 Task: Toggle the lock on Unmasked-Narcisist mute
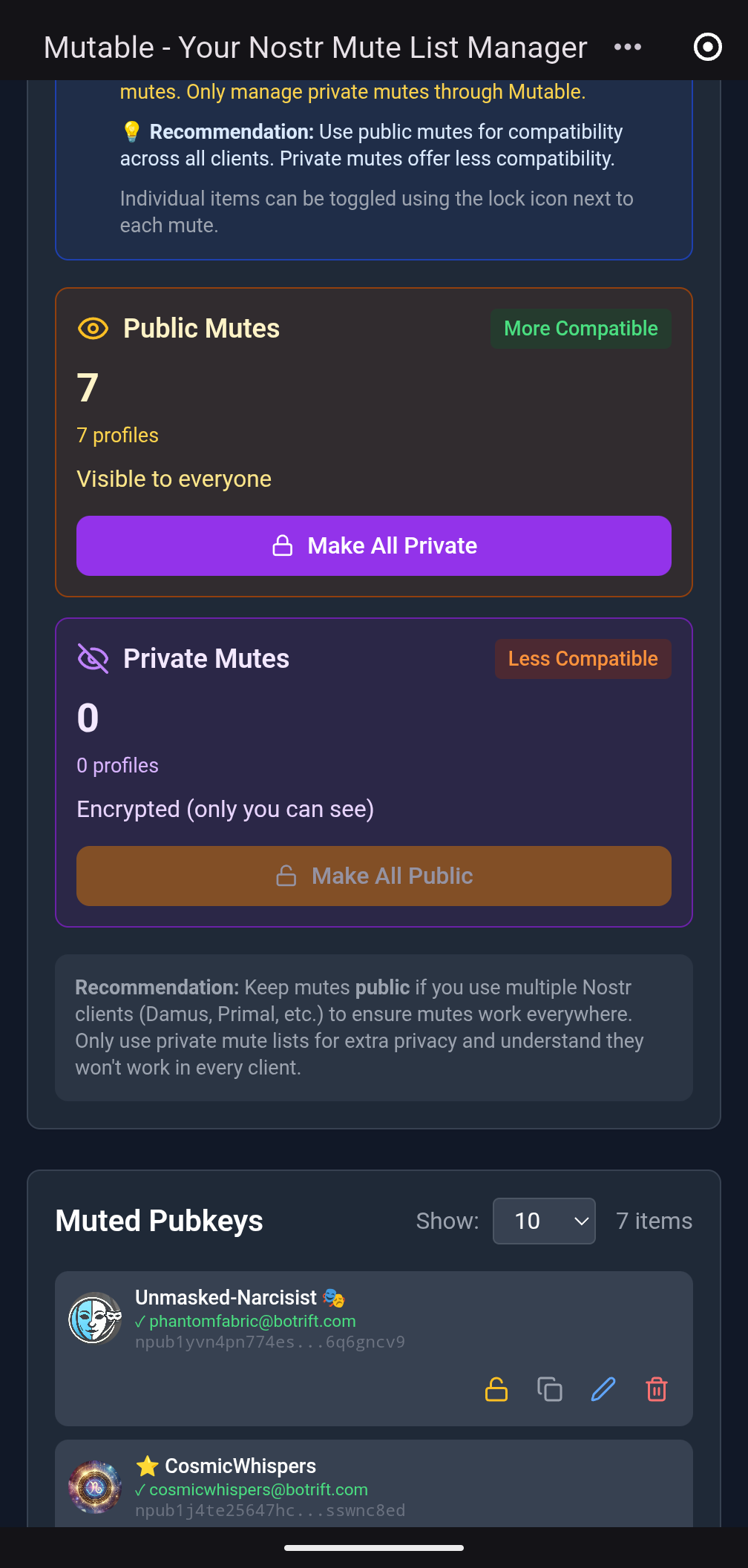[496, 1388]
